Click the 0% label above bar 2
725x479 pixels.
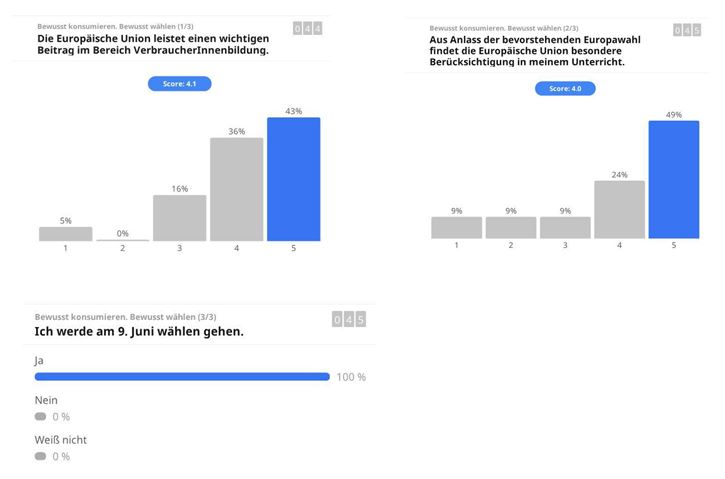point(122,233)
